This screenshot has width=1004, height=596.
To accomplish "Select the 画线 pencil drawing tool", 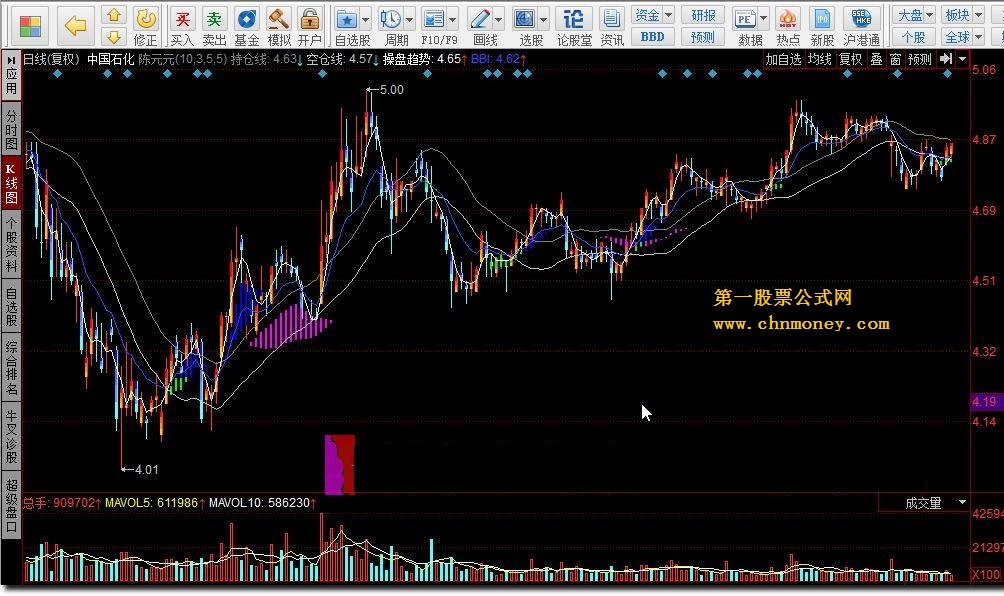I will [x=479, y=19].
